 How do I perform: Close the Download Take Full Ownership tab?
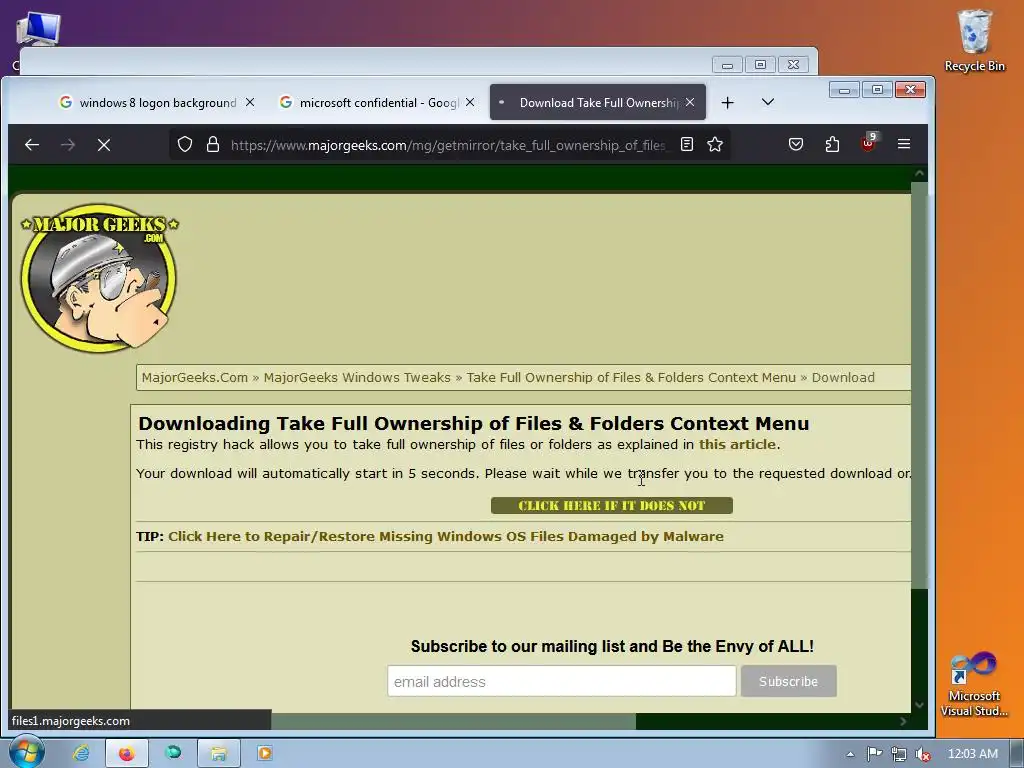click(x=690, y=103)
